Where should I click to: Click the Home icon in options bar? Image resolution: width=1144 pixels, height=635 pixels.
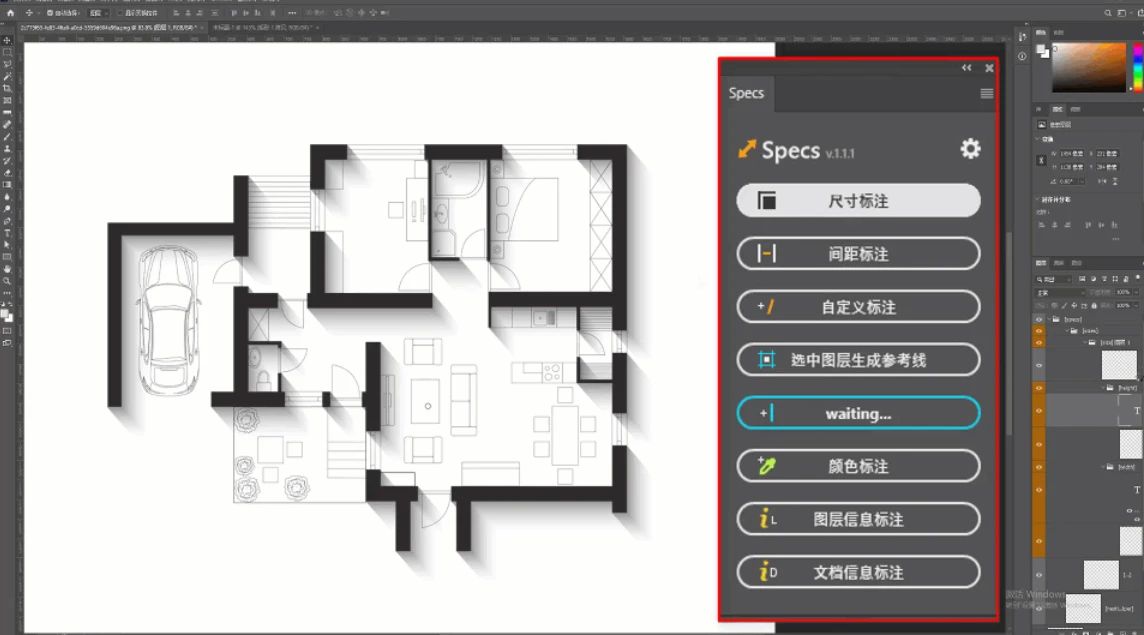pos(10,12)
